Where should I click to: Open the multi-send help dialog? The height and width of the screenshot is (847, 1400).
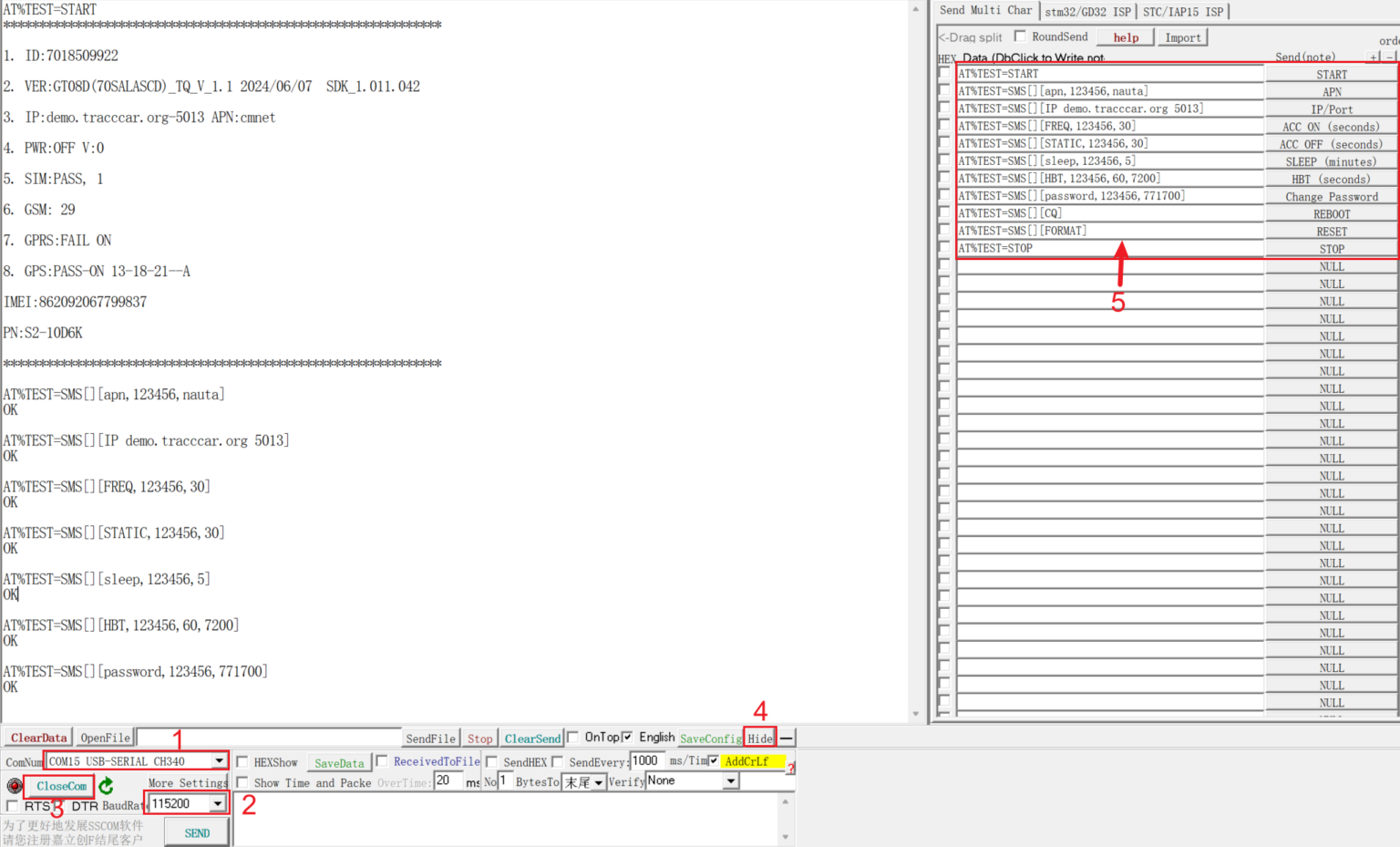pos(1125,36)
